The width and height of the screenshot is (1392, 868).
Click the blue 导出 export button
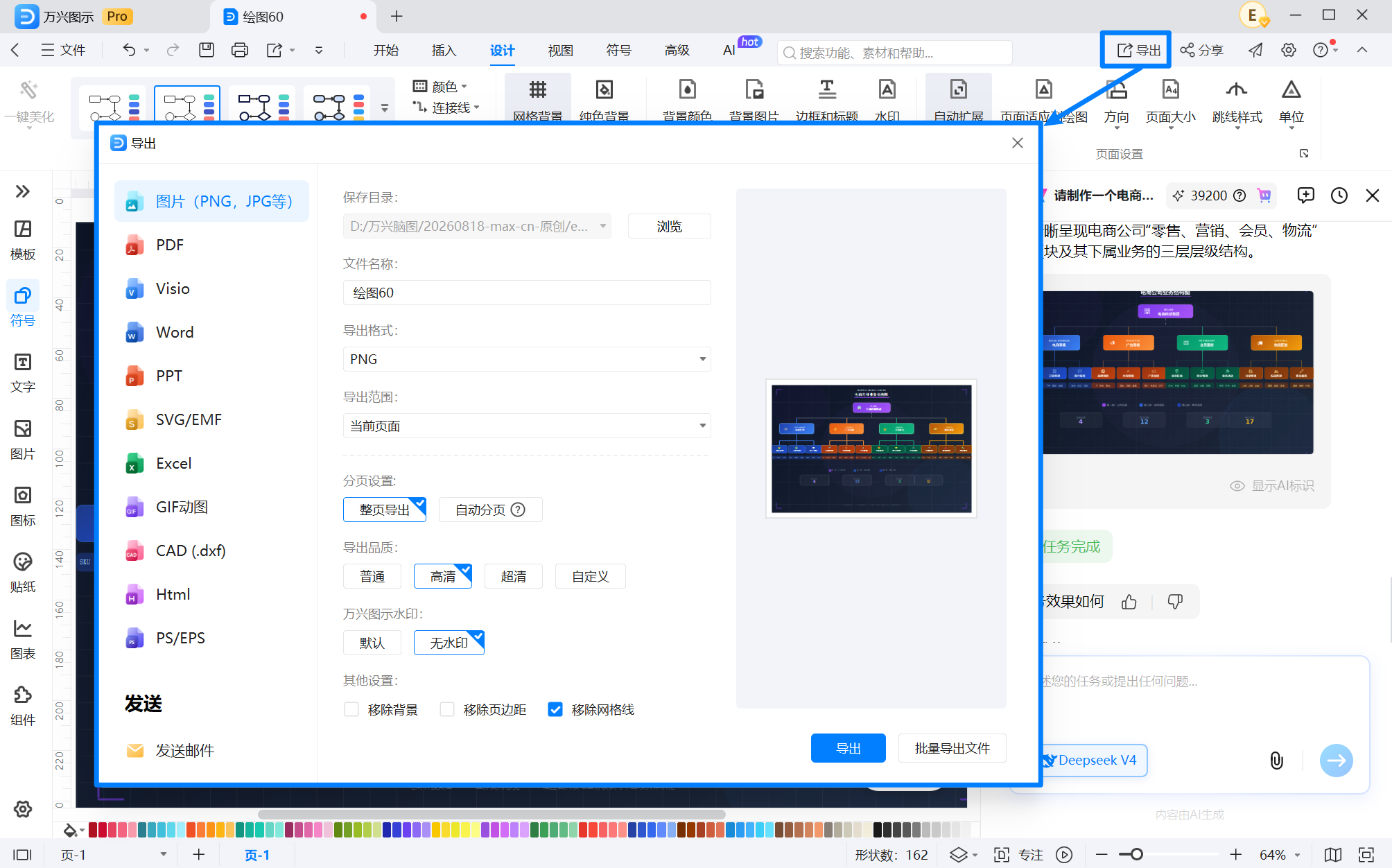[848, 748]
